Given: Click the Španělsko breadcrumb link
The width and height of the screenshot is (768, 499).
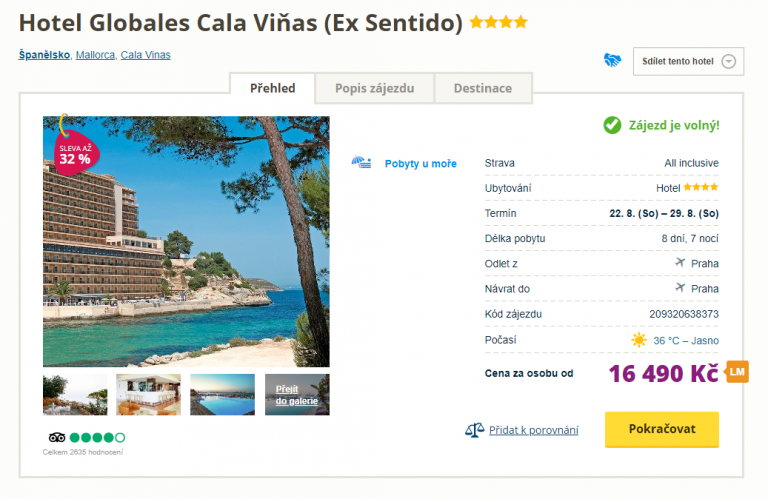Looking at the screenshot, I should [x=44, y=55].
